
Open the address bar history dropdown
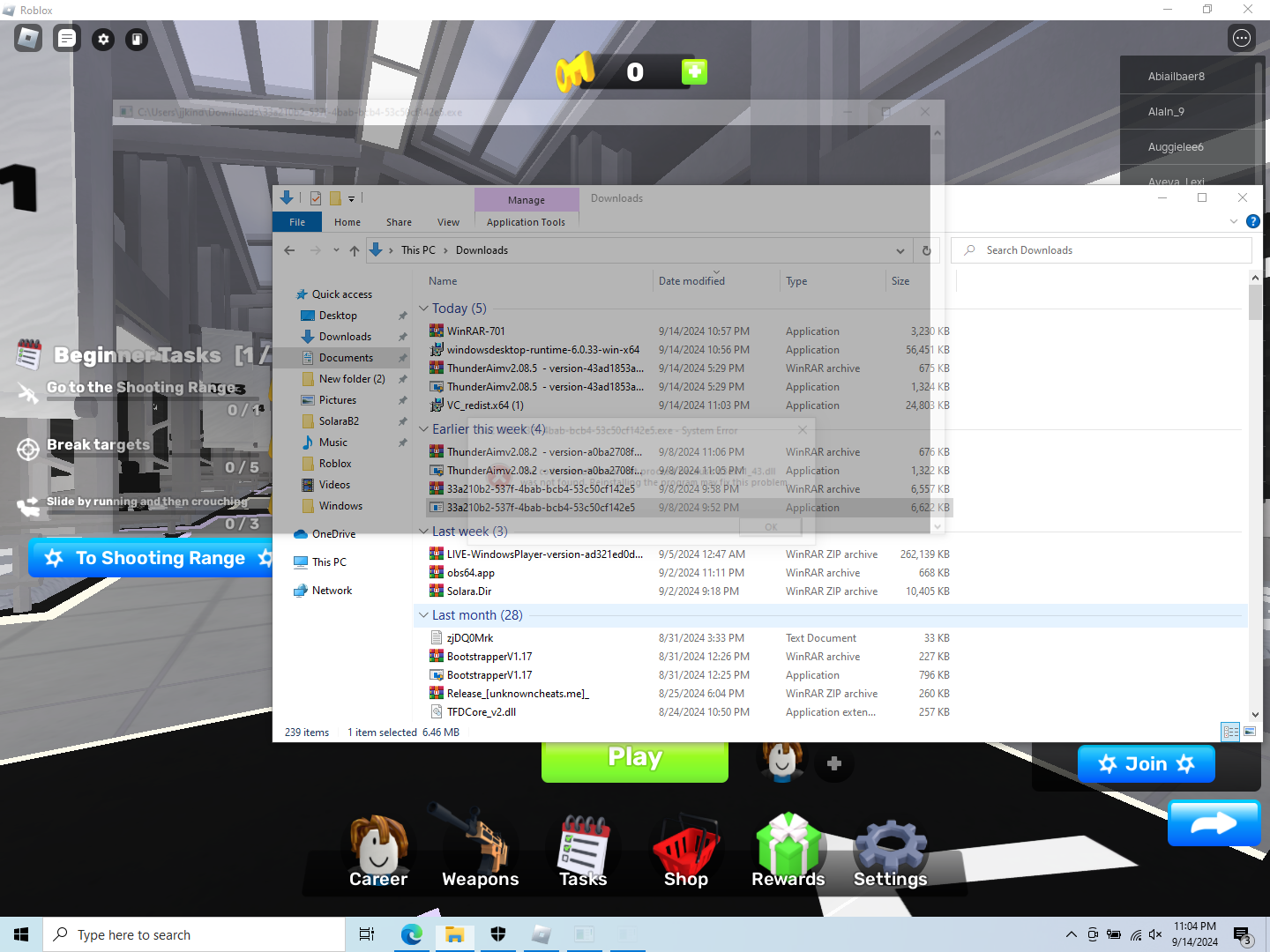coord(900,250)
